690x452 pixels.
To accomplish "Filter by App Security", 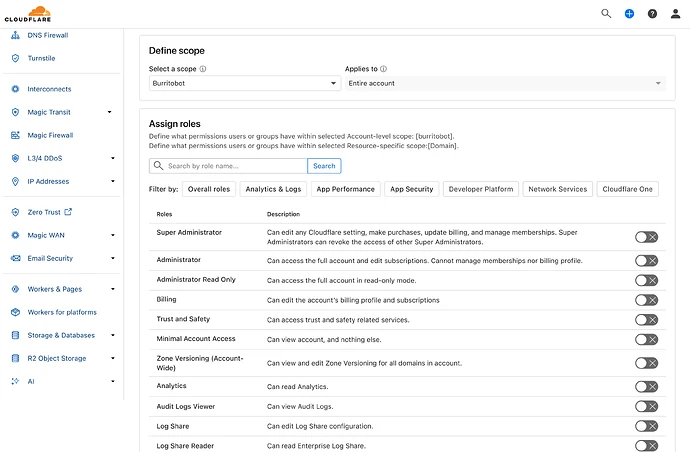I will [411, 189].
